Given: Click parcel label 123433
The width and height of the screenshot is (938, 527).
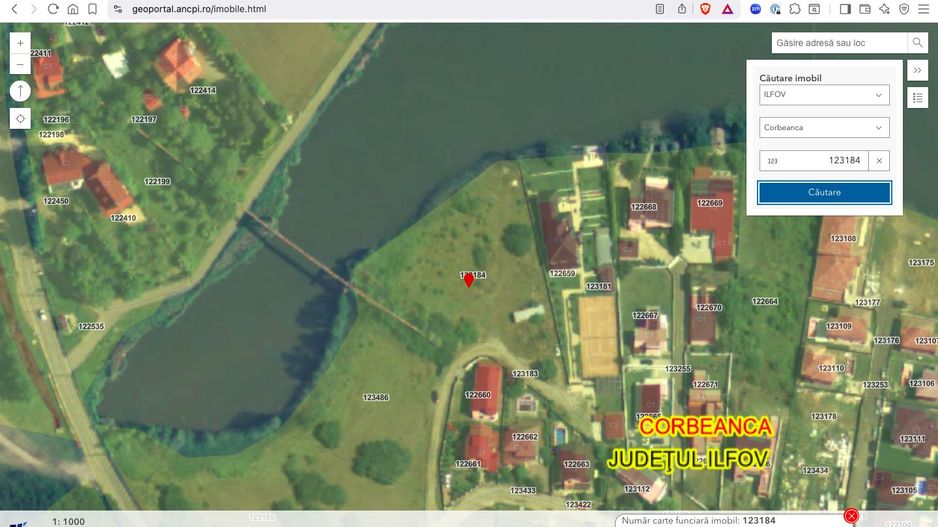Looking at the screenshot, I should pyautogui.click(x=523, y=491).
